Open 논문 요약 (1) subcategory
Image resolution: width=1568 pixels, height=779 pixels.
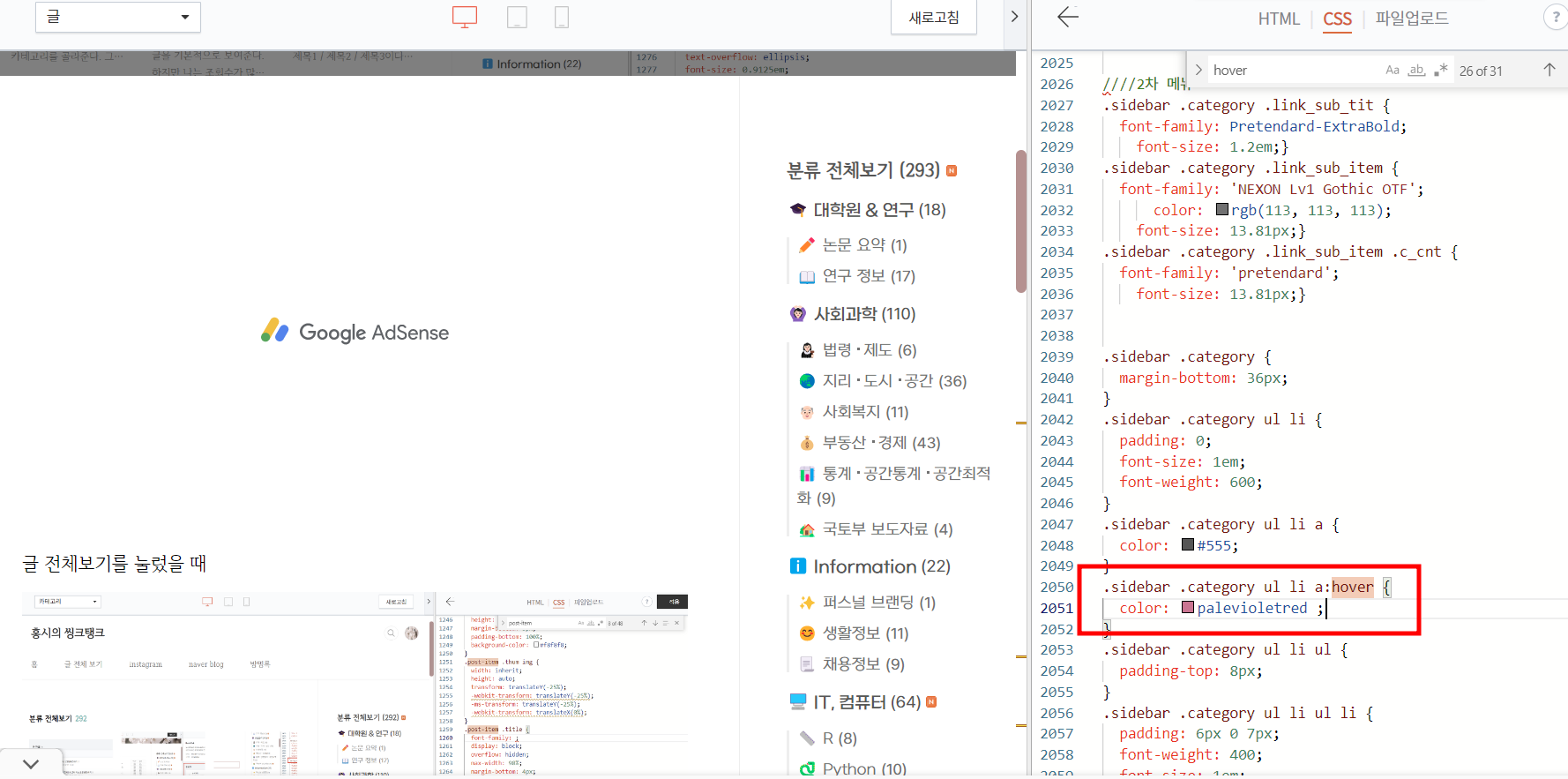865,245
